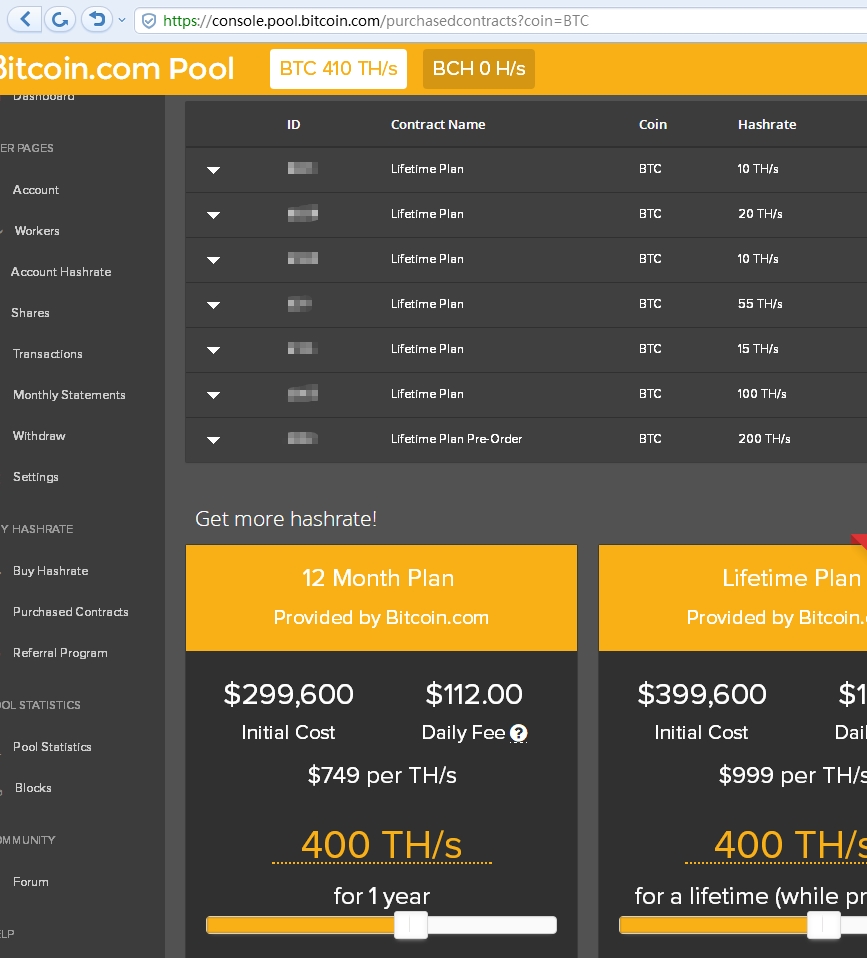Expand the Lifetime Plan Pre-Order row
The width and height of the screenshot is (867, 958).
coord(213,440)
